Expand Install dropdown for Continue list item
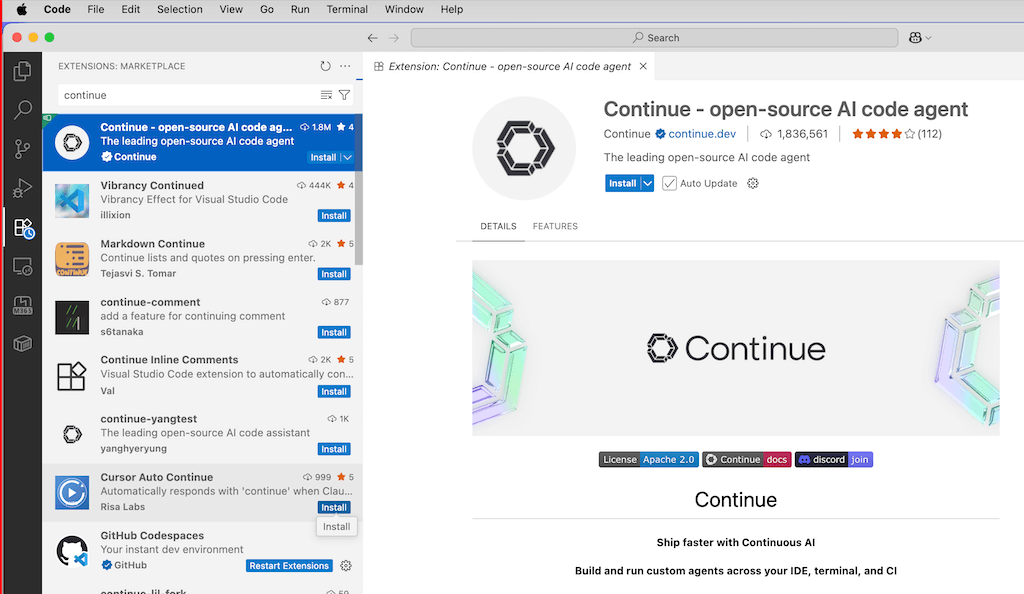Viewport: 1024px width, 594px height. (348, 158)
